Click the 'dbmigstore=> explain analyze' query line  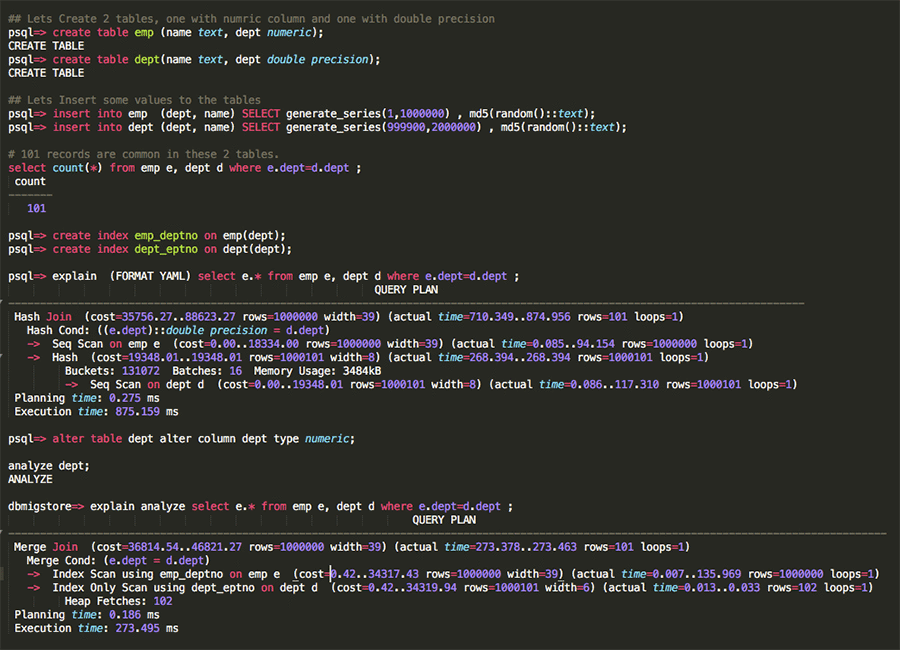tap(261, 506)
